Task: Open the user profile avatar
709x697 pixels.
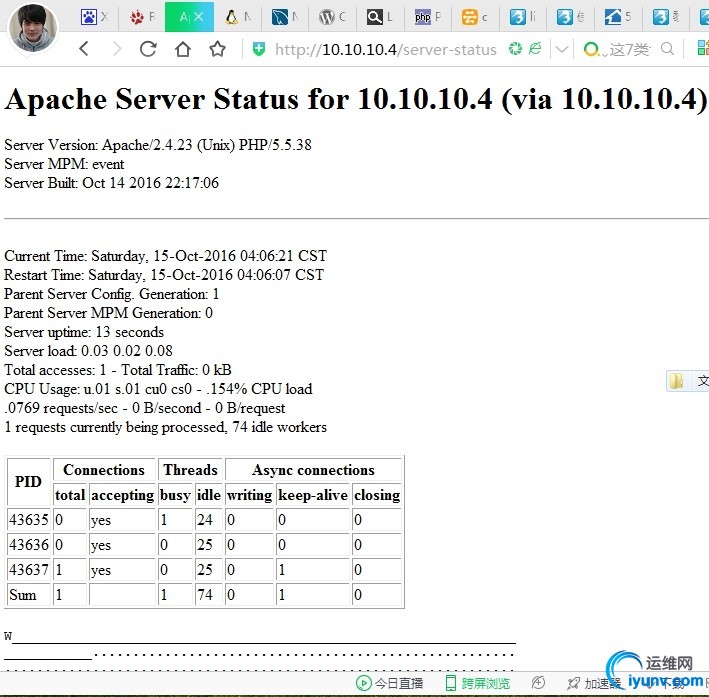Action: [33, 27]
